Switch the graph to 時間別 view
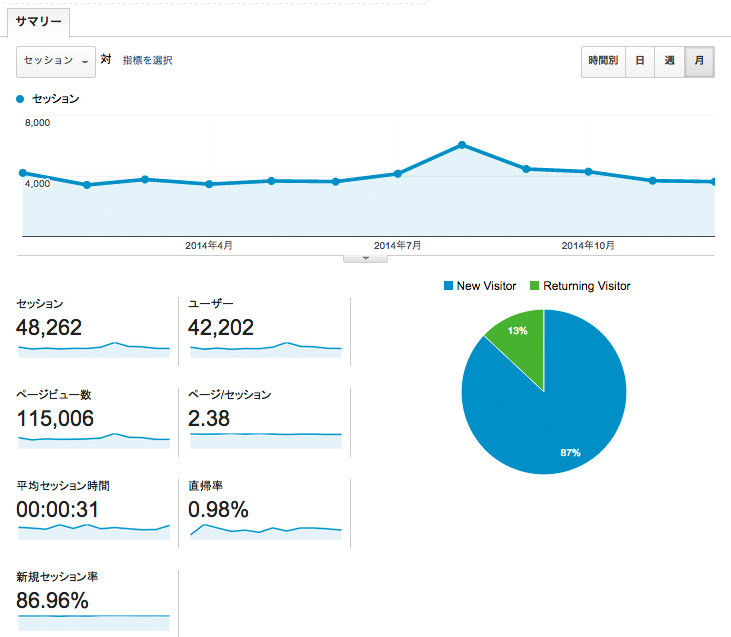 (x=603, y=61)
